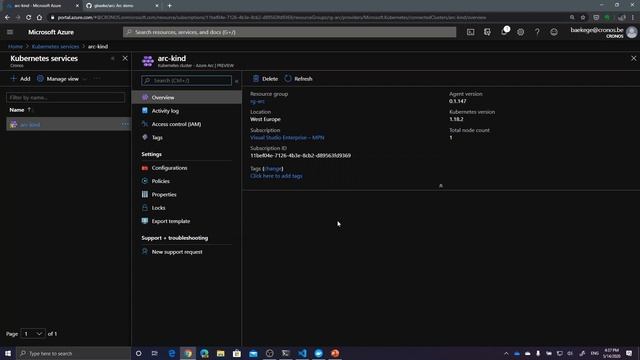Open Manage view options
640x360 pixels.
coord(58,79)
